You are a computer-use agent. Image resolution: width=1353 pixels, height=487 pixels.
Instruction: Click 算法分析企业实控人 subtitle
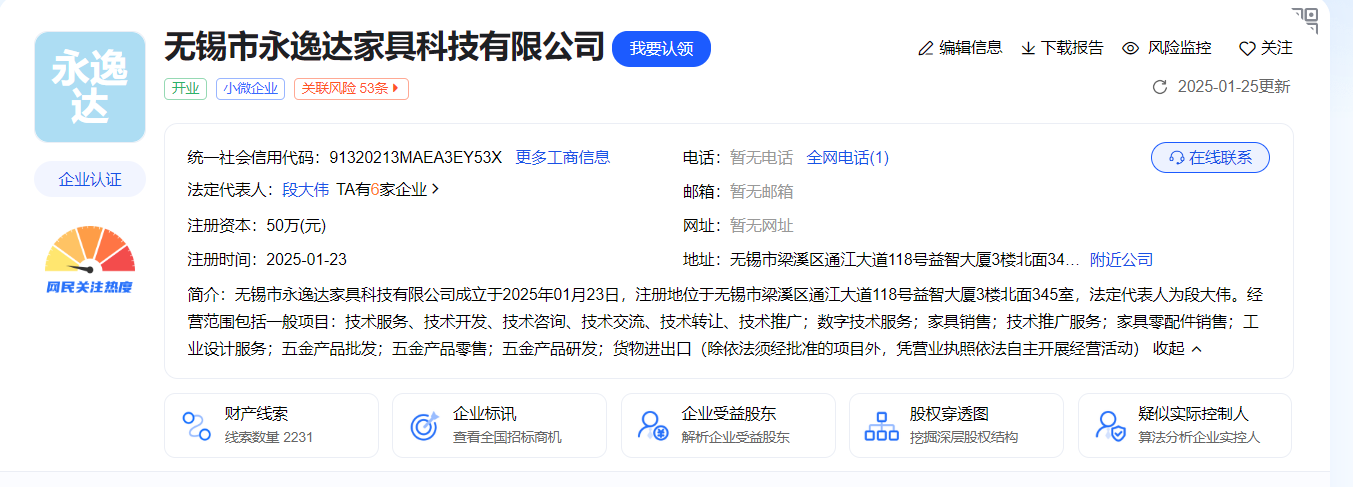pos(1199,437)
